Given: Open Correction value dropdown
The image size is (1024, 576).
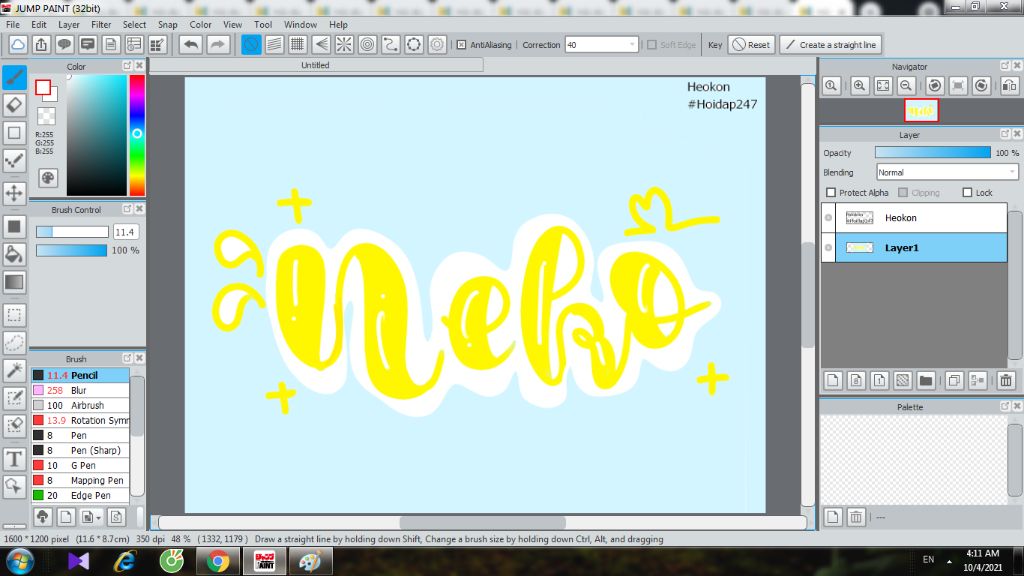Looking at the screenshot, I should [x=632, y=44].
